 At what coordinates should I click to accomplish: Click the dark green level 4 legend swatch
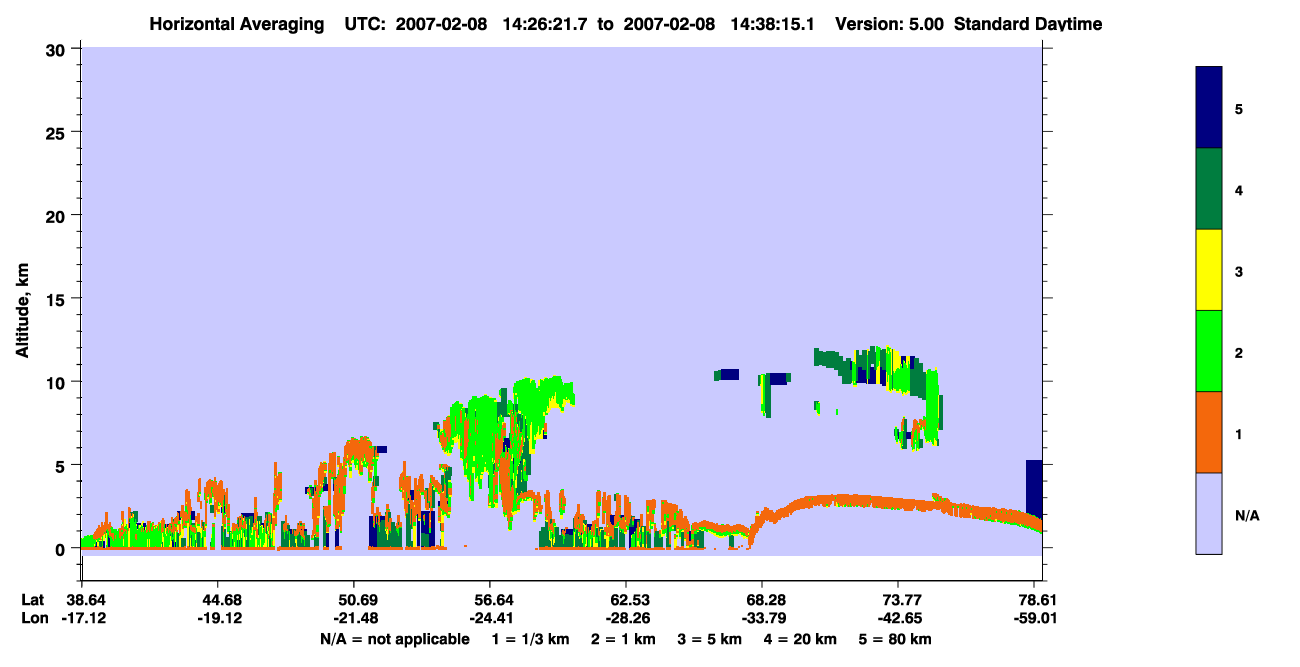1209,189
